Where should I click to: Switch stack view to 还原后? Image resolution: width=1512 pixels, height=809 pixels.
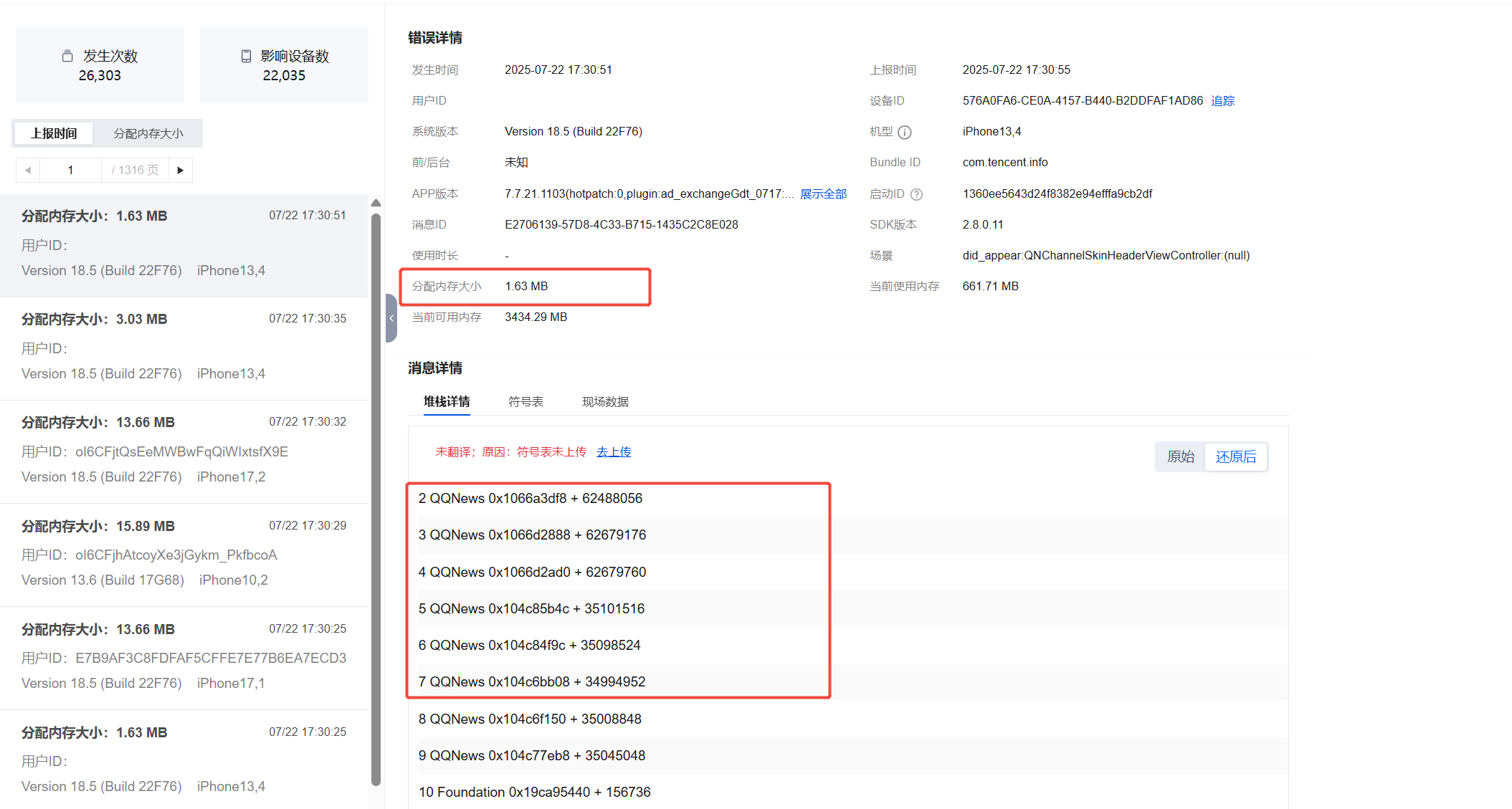(1235, 456)
